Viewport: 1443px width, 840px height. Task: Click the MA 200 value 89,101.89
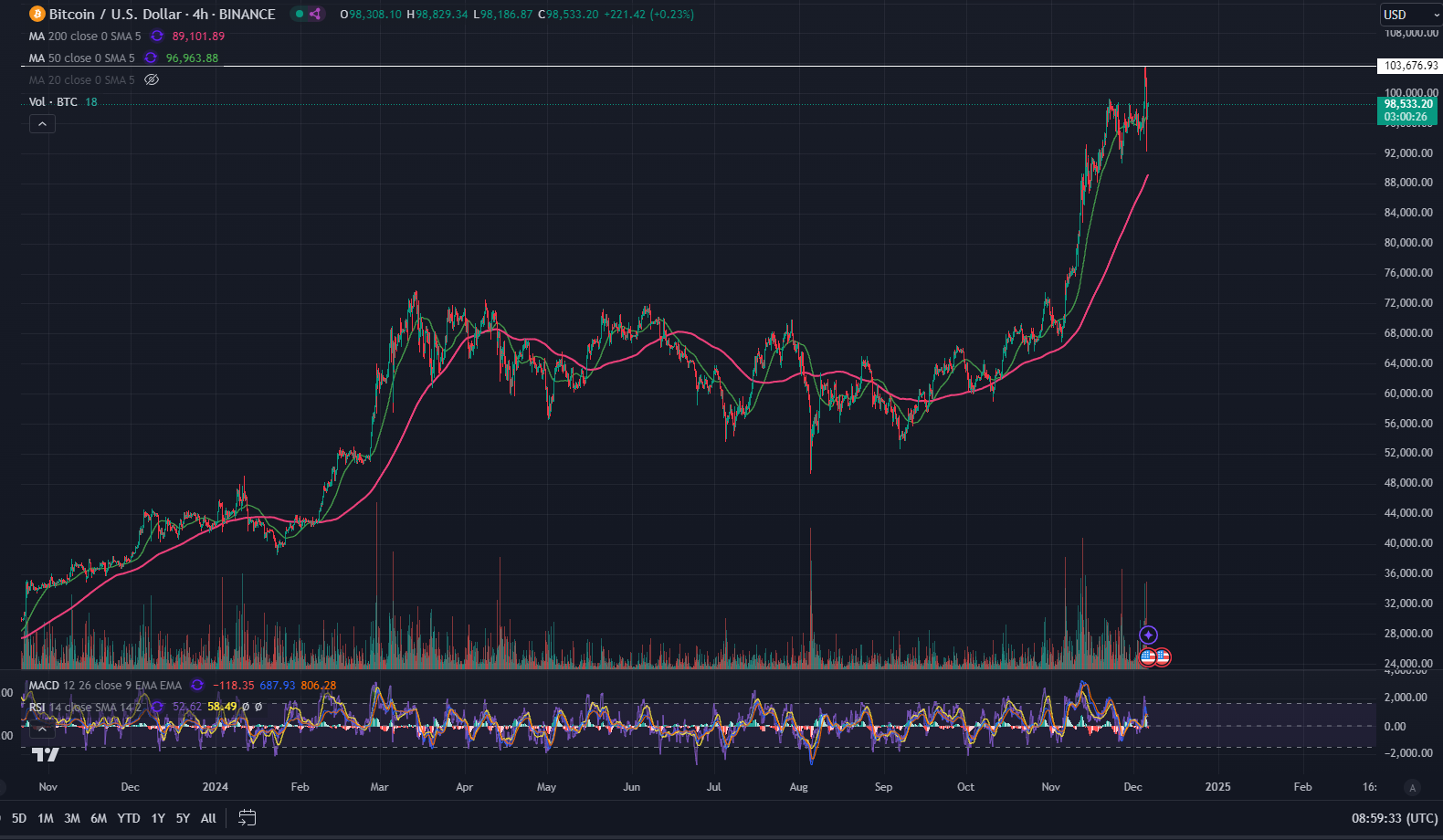[198, 36]
